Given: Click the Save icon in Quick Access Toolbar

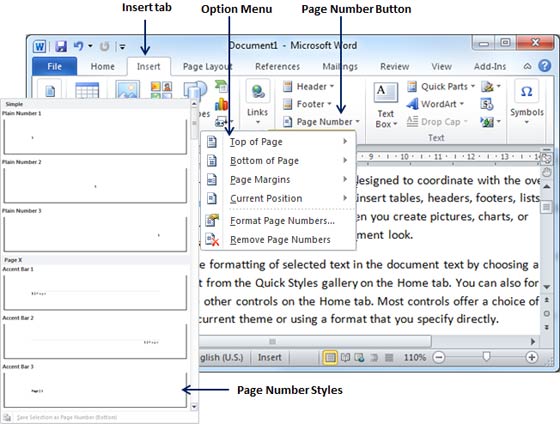Looking at the screenshot, I should pos(61,46).
